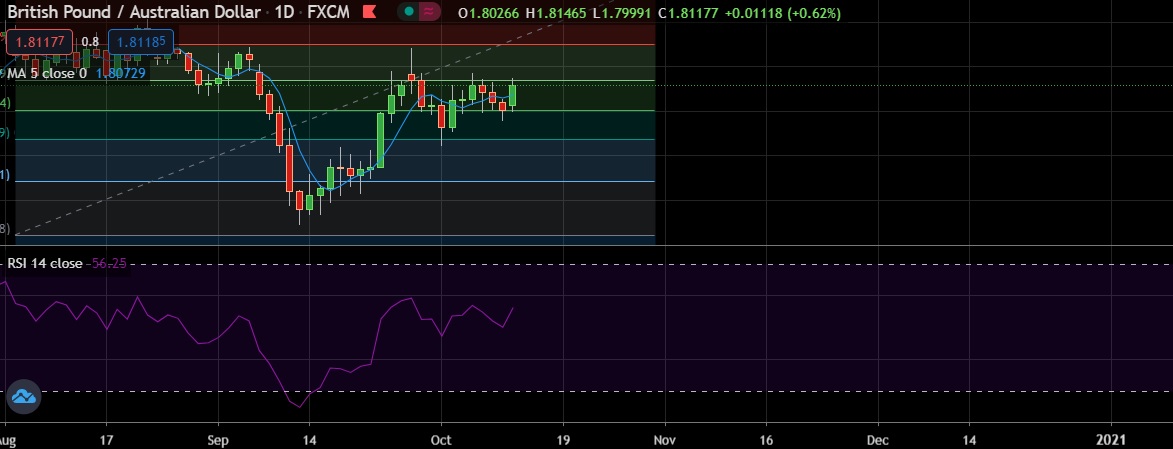
Task: Click the O1.80266 open price value
Action: 489,13
